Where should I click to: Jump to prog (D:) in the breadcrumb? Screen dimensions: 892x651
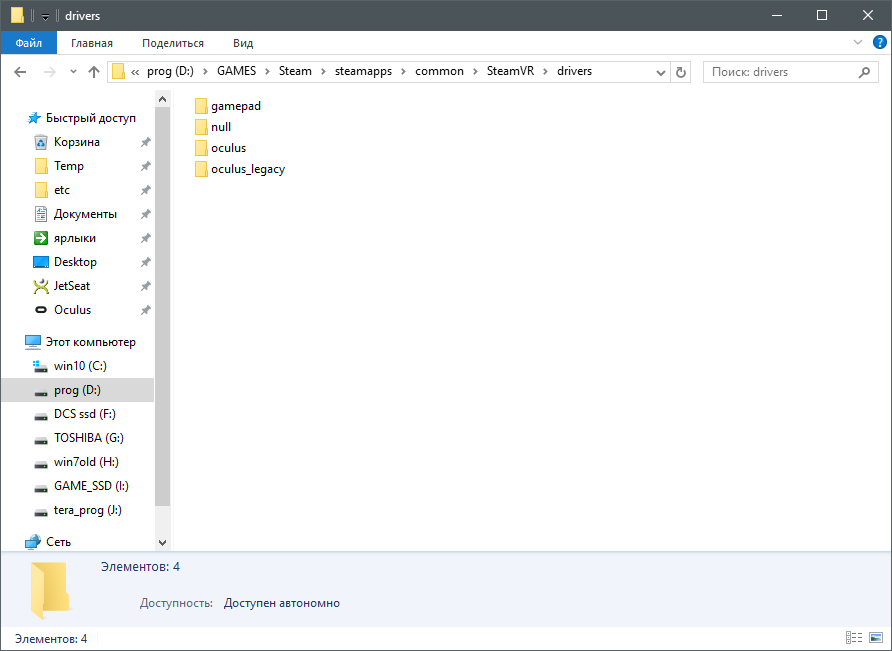(x=170, y=71)
